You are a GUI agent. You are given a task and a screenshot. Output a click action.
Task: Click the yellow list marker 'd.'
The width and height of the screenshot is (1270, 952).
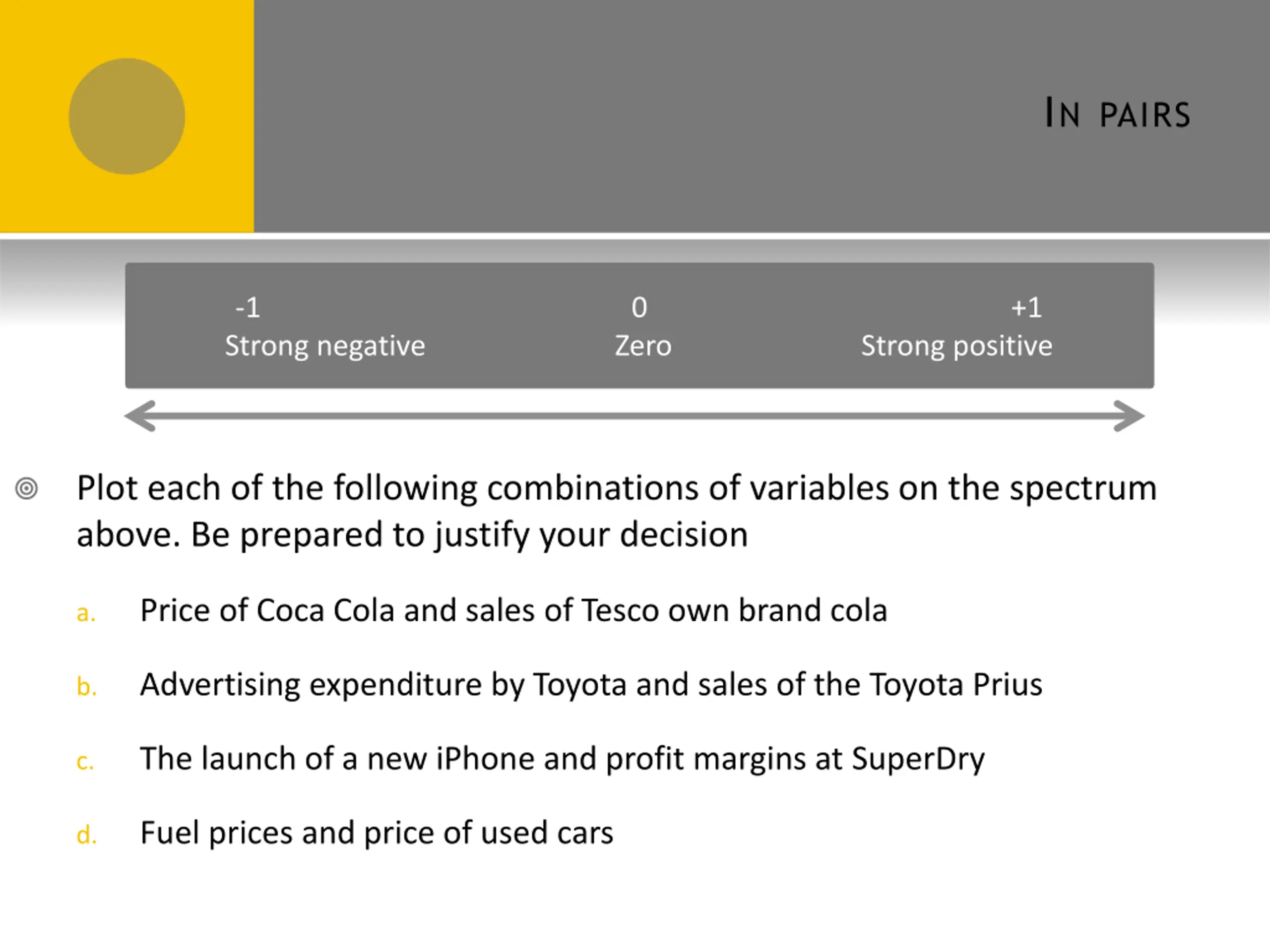[87, 834]
